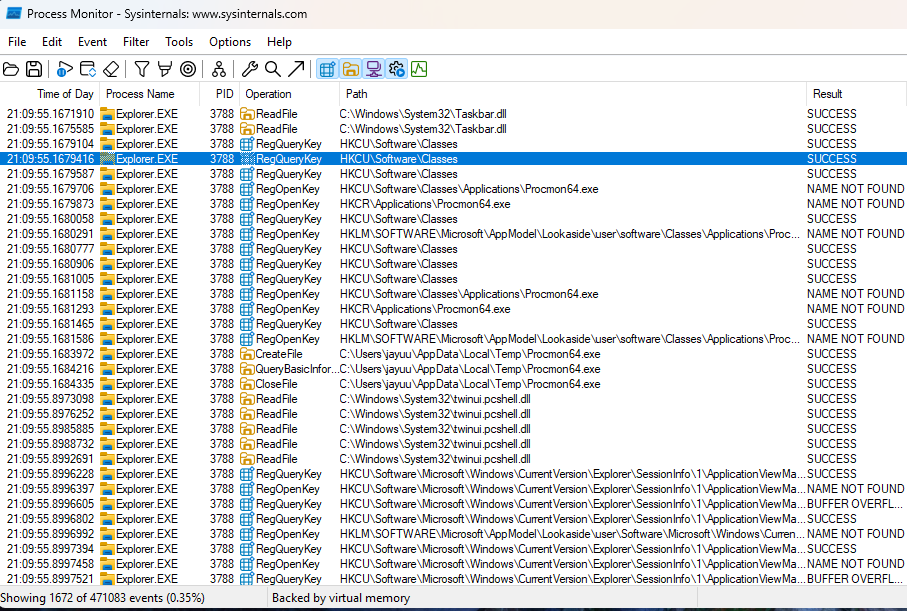Select the row at time 21:09:55.8992691
Screen dimensions: 907x611
(454, 459)
